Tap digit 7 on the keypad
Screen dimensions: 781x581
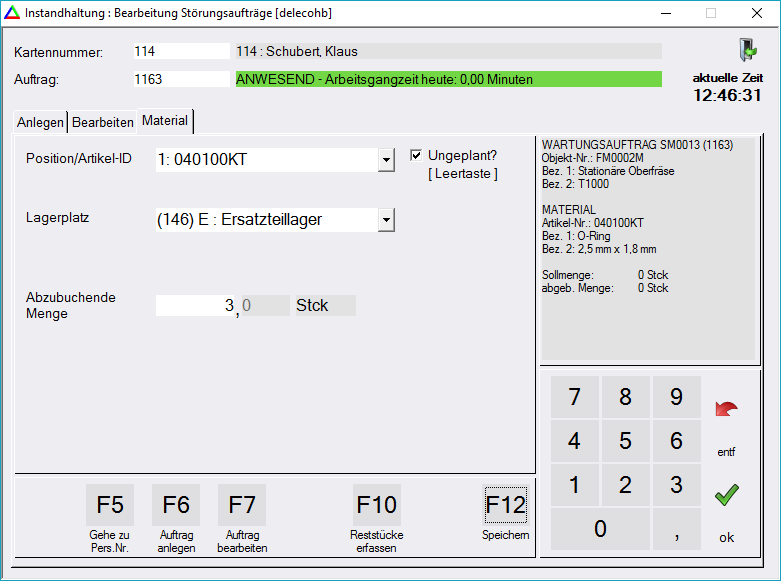[x=574, y=397]
